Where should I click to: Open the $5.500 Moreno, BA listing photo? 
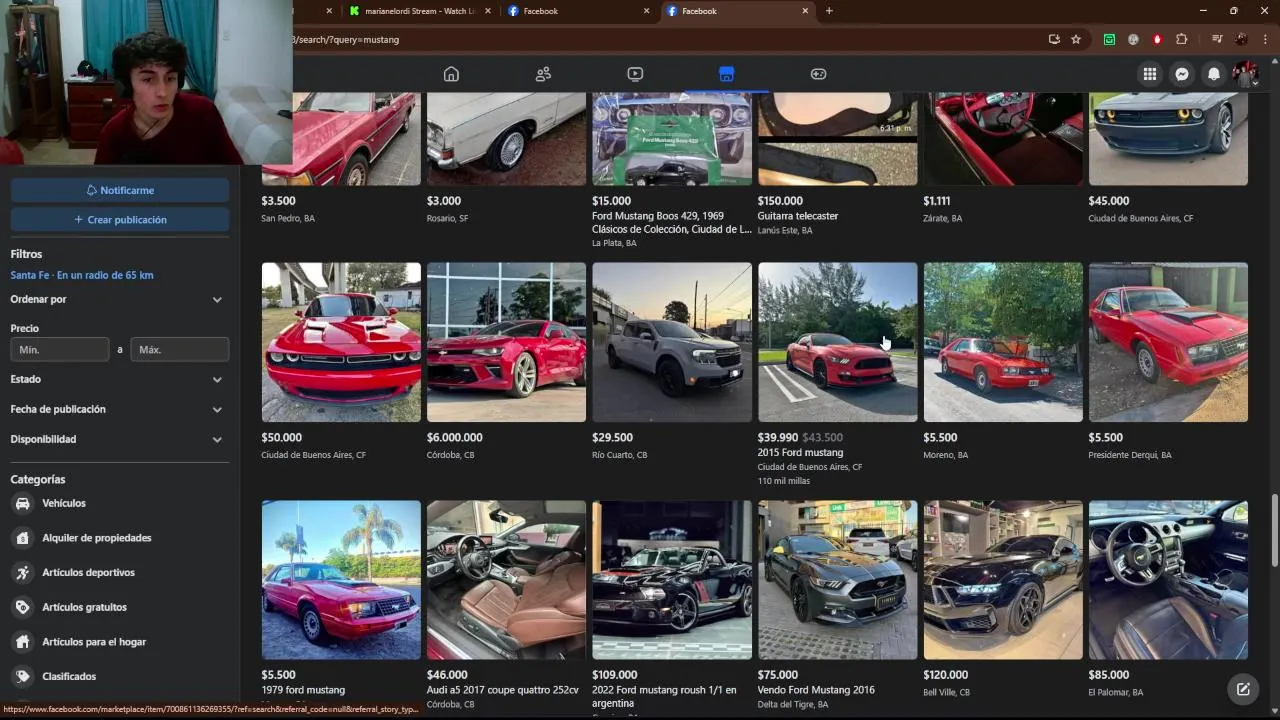click(x=1003, y=342)
